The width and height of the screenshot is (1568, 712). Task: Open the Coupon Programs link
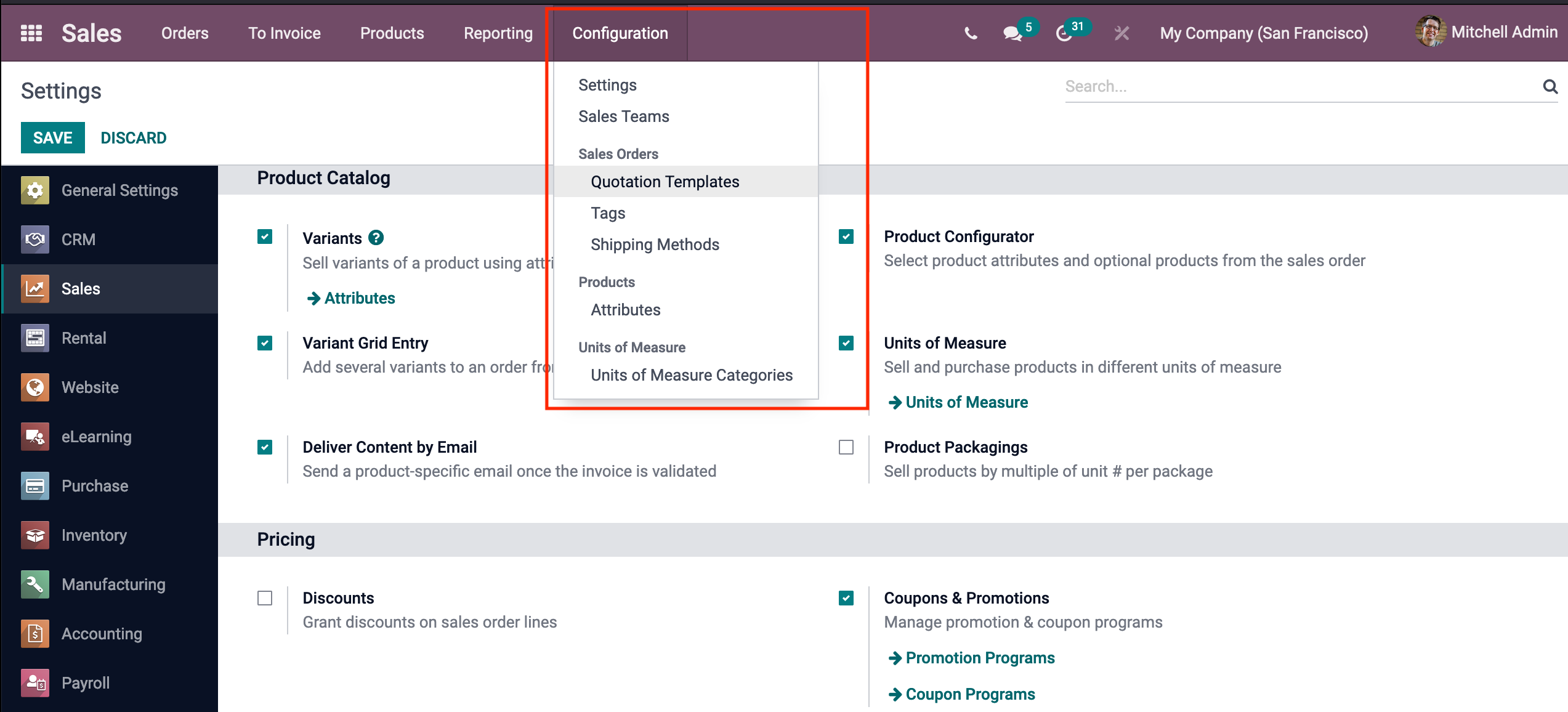click(x=962, y=694)
